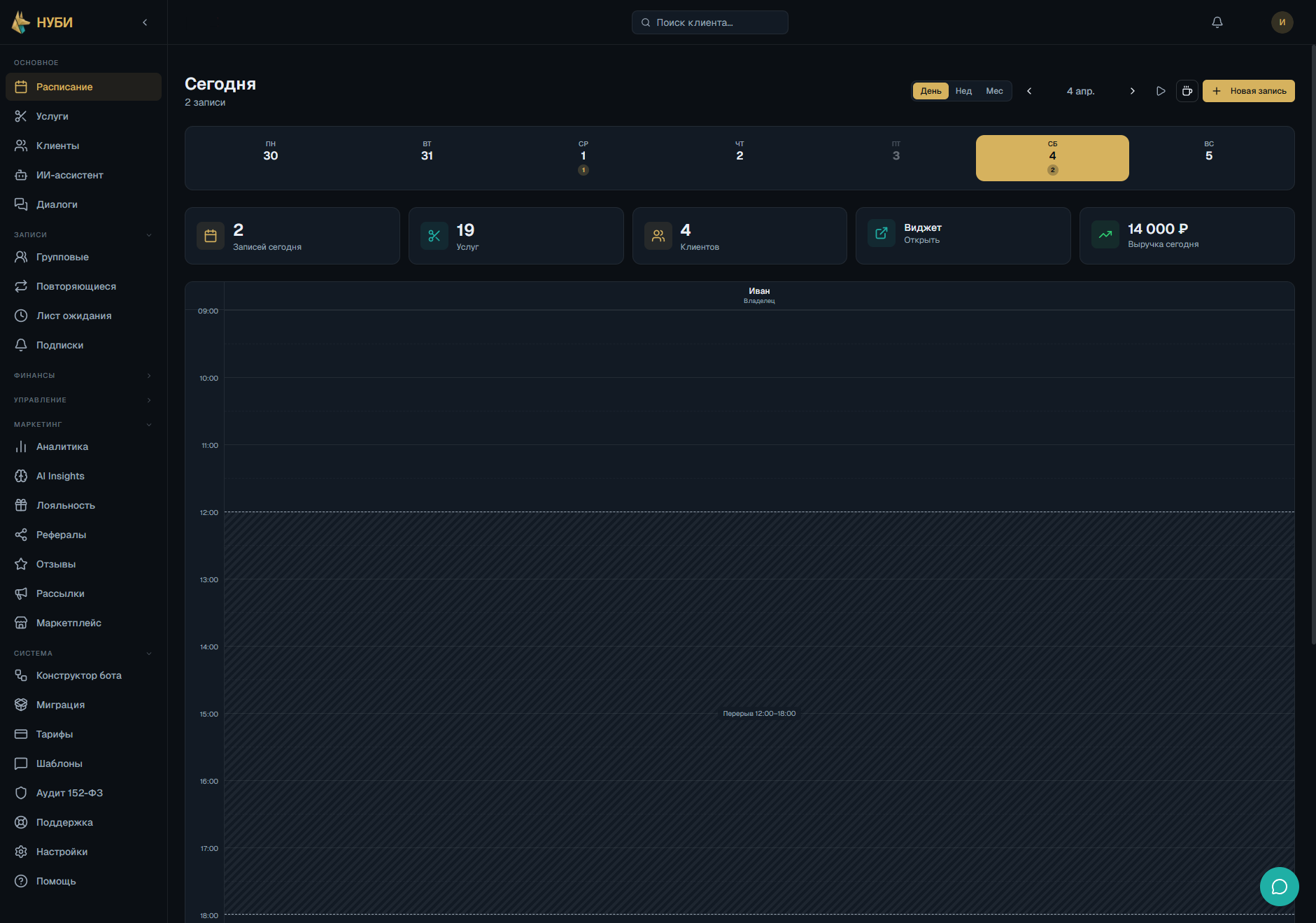This screenshot has width=1316, height=923.
Task: Select the День view
Action: [931, 91]
